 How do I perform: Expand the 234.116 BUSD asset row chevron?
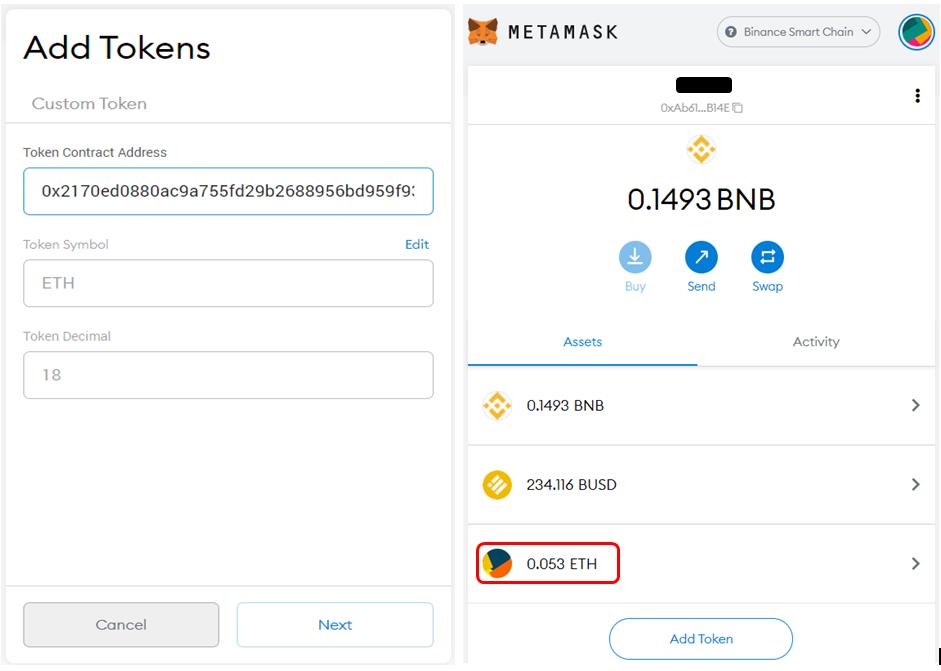[x=915, y=484]
